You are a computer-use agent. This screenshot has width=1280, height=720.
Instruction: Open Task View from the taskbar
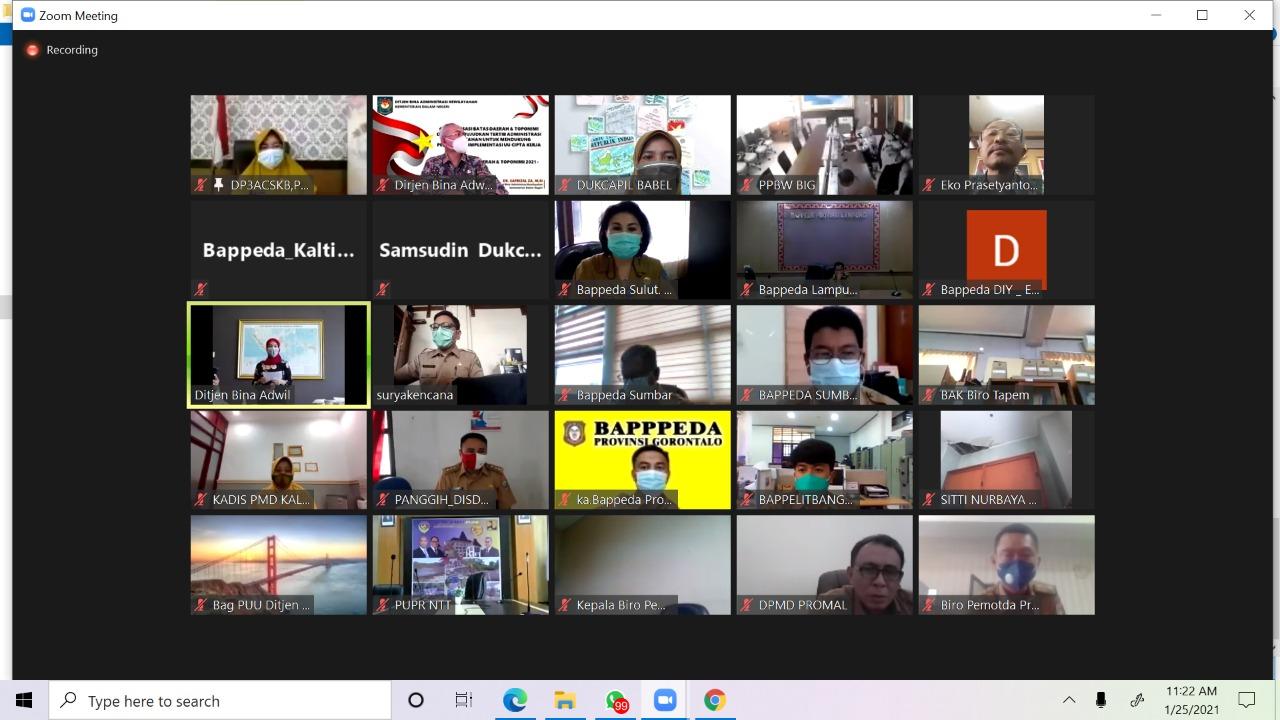click(x=463, y=701)
